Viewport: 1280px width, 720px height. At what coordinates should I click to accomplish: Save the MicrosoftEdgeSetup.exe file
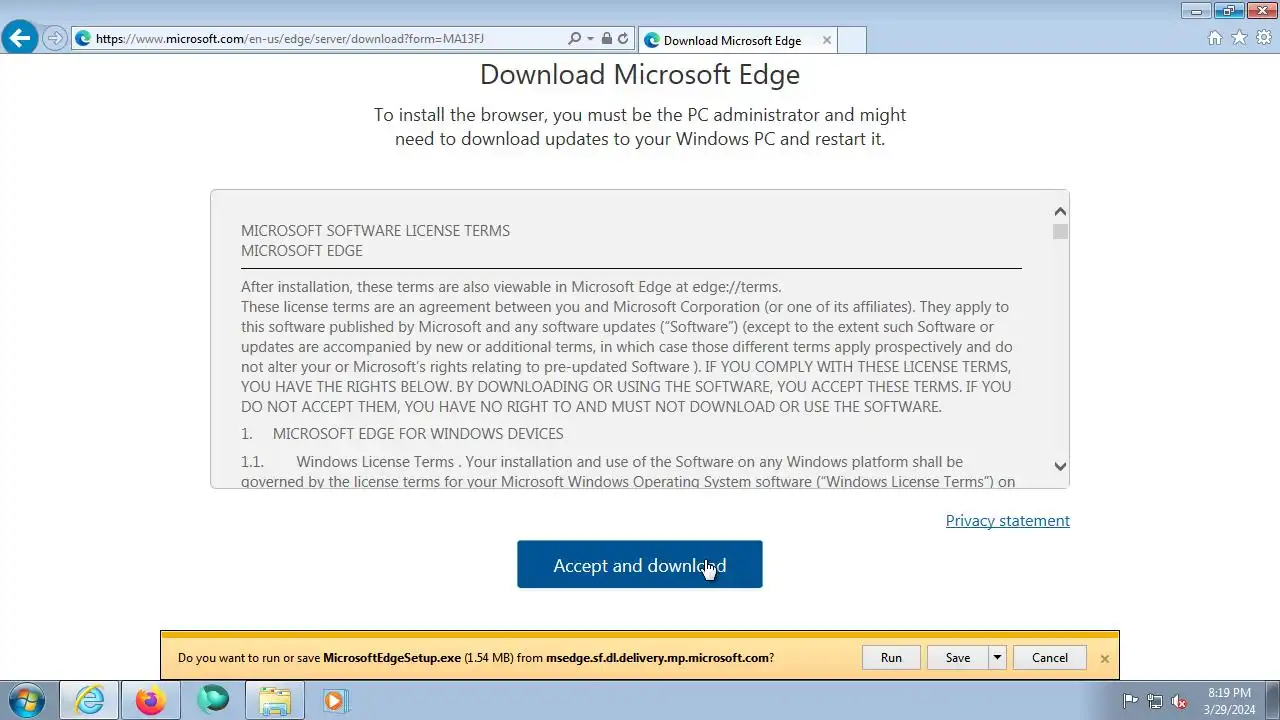click(957, 658)
